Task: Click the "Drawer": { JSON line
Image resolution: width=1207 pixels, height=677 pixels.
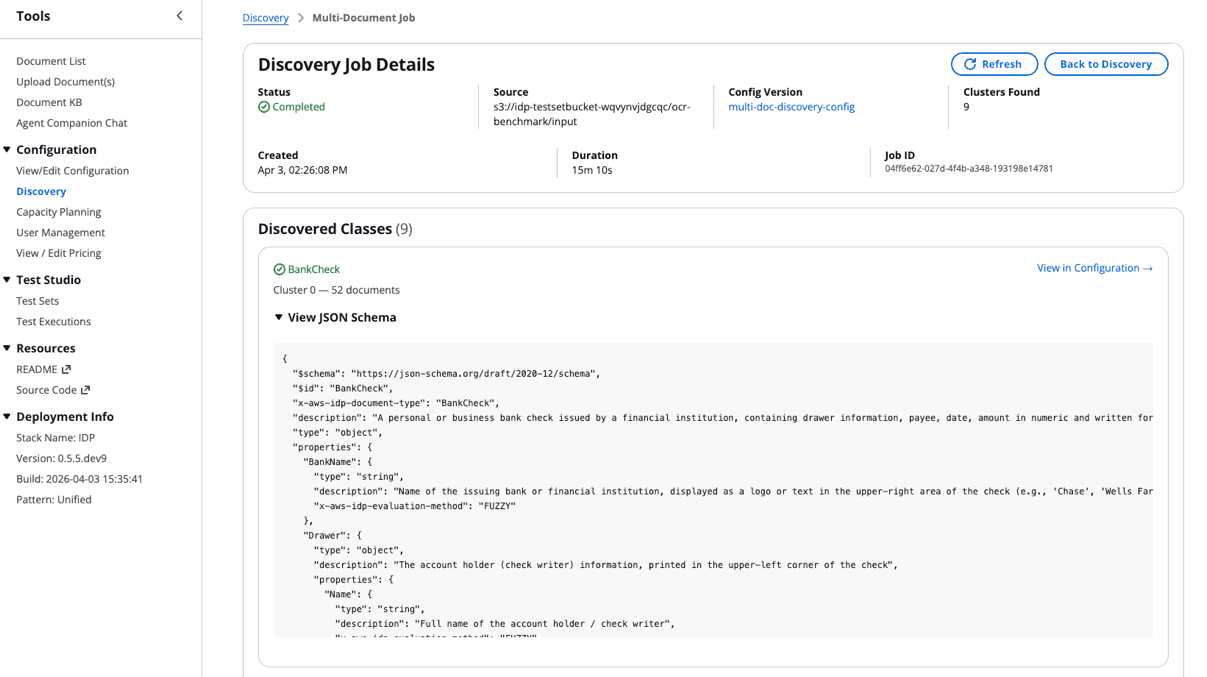Action: click(x=332, y=535)
